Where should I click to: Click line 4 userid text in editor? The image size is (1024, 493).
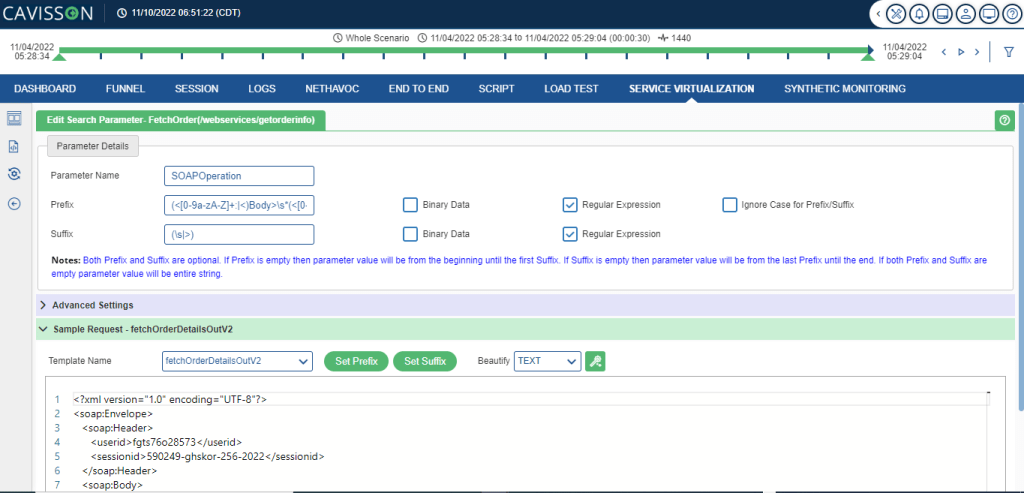tap(167, 442)
